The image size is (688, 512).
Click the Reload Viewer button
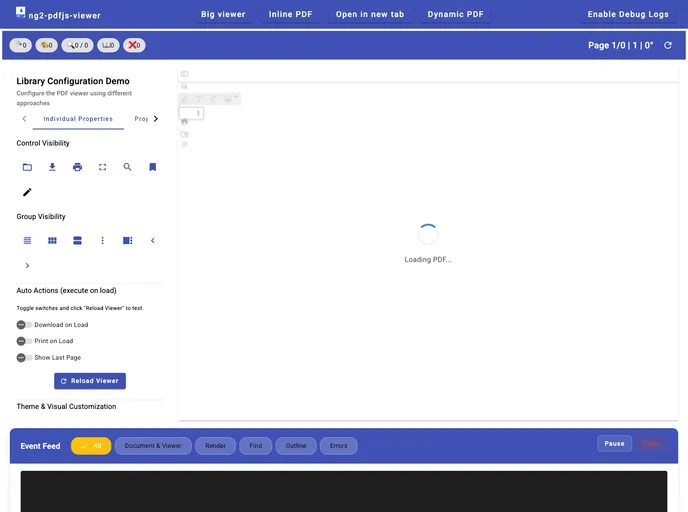click(90, 381)
